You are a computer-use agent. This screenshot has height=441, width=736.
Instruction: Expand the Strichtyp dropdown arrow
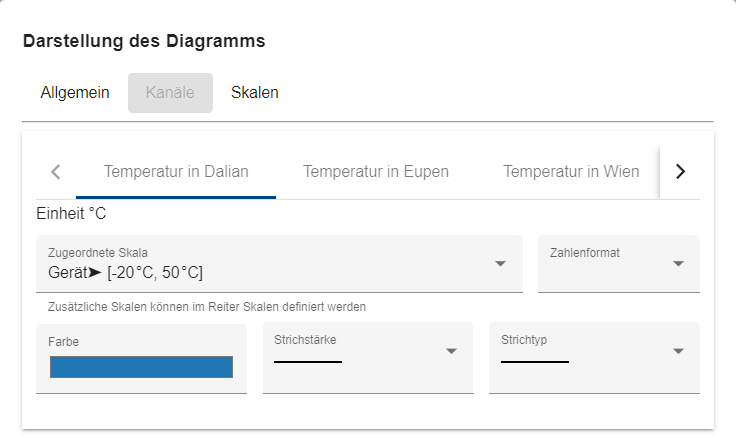point(678,351)
